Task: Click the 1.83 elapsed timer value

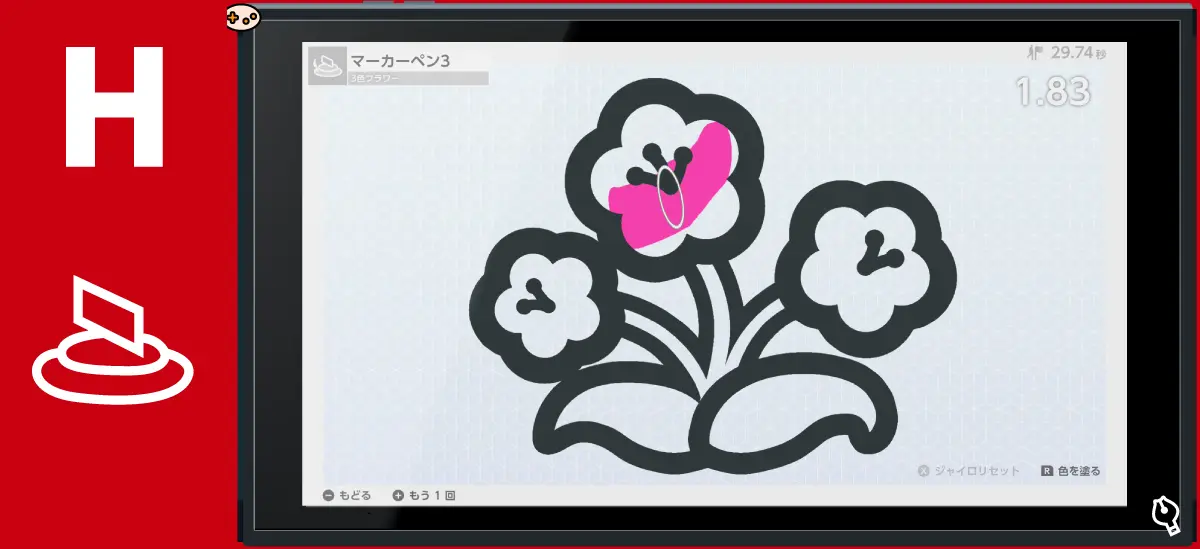Action: 1052,93
